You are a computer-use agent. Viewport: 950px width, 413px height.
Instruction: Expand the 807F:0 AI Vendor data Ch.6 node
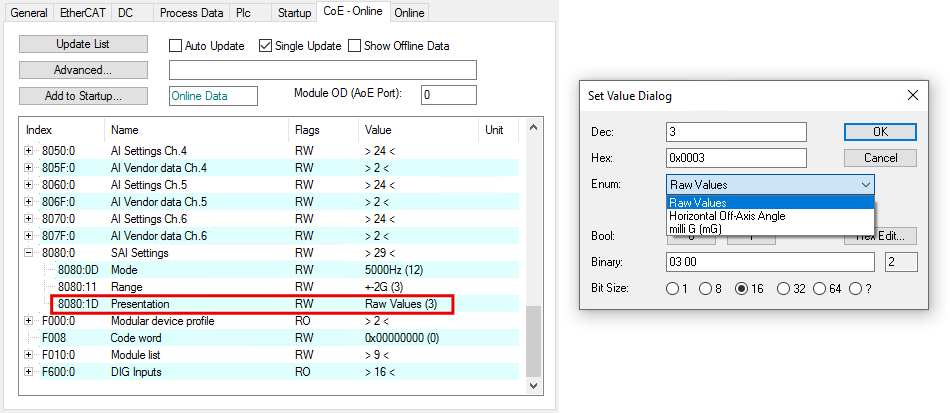tap(28, 236)
